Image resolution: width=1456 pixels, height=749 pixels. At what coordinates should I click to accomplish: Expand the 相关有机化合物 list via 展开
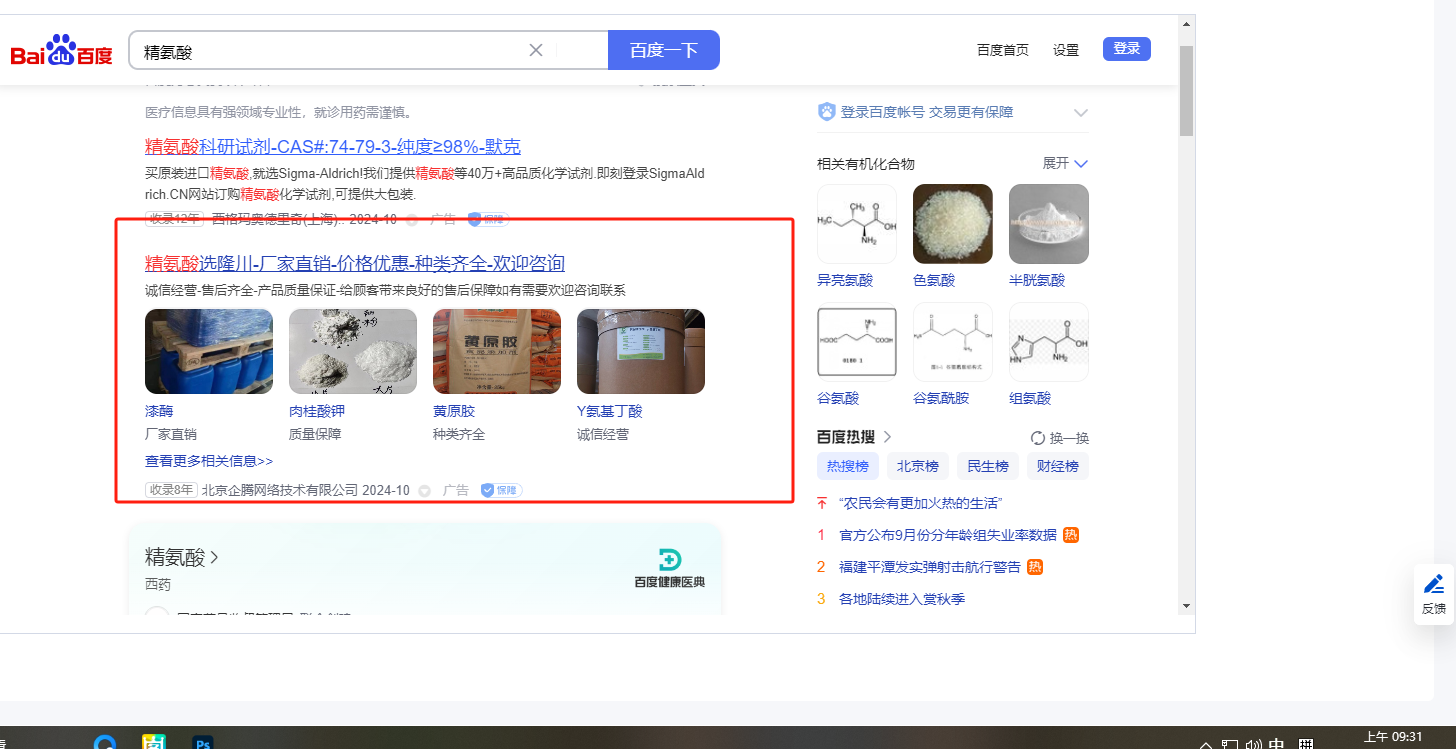(x=1065, y=163)
